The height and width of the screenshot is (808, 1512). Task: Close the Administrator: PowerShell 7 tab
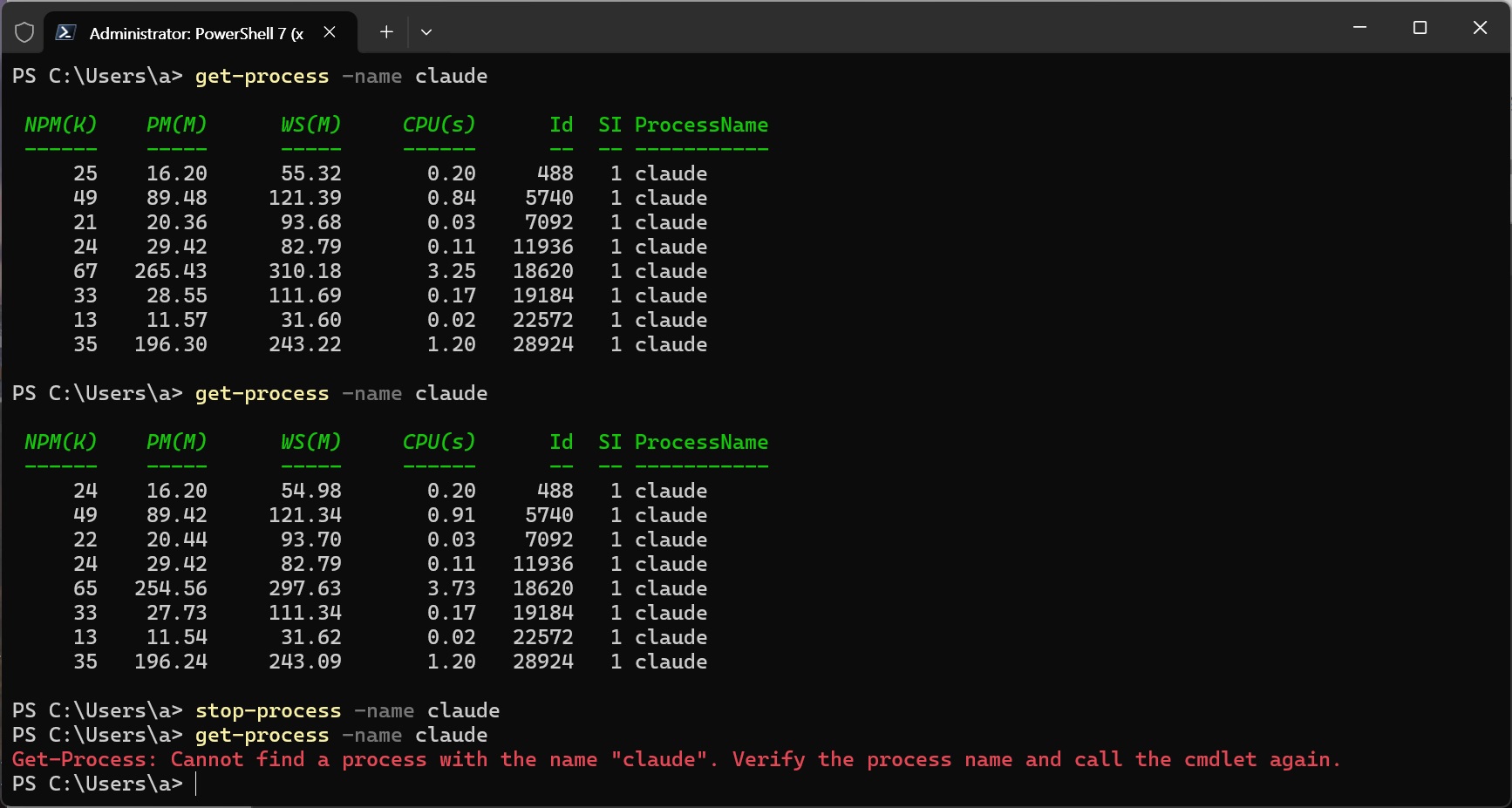pos(330,32)
